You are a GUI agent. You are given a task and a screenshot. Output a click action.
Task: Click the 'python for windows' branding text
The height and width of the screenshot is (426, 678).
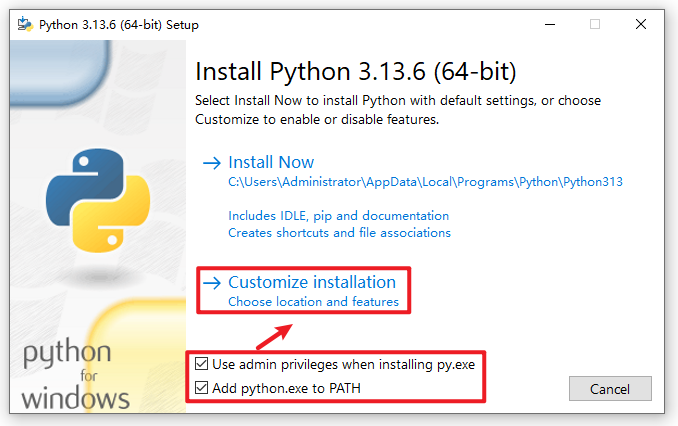[76, 377]
